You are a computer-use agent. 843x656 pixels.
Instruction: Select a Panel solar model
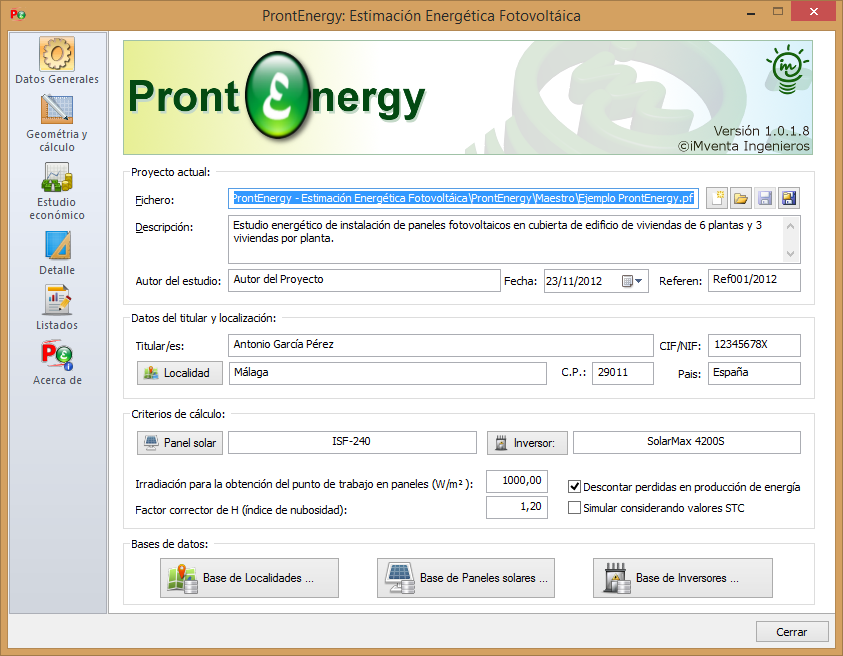pyautogui.click(x=180, y=443)
